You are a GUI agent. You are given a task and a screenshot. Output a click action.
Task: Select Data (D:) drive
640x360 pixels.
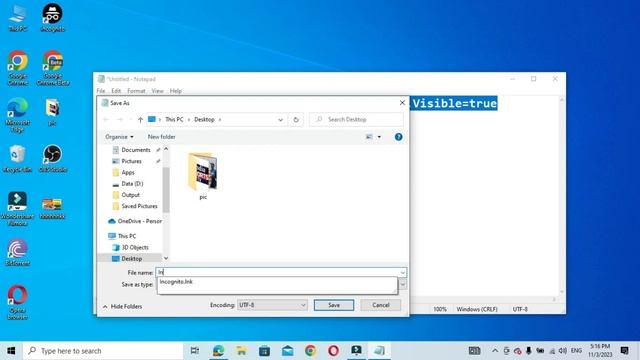coord(132,184)
